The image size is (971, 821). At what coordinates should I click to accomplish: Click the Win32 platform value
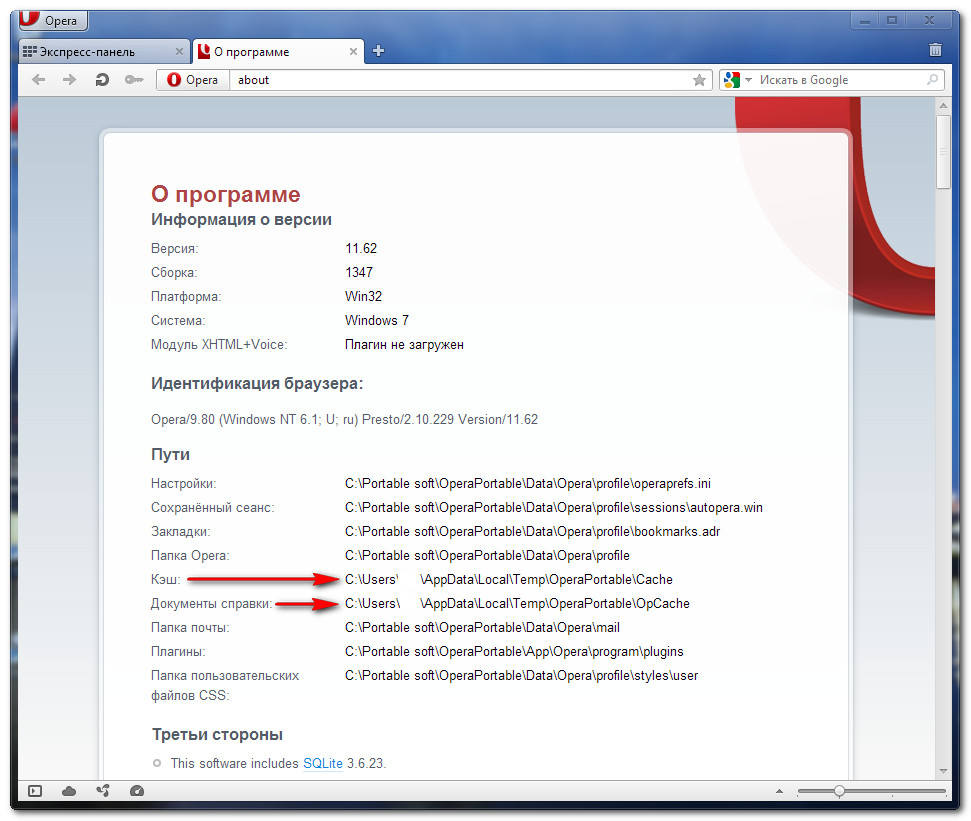364,297
